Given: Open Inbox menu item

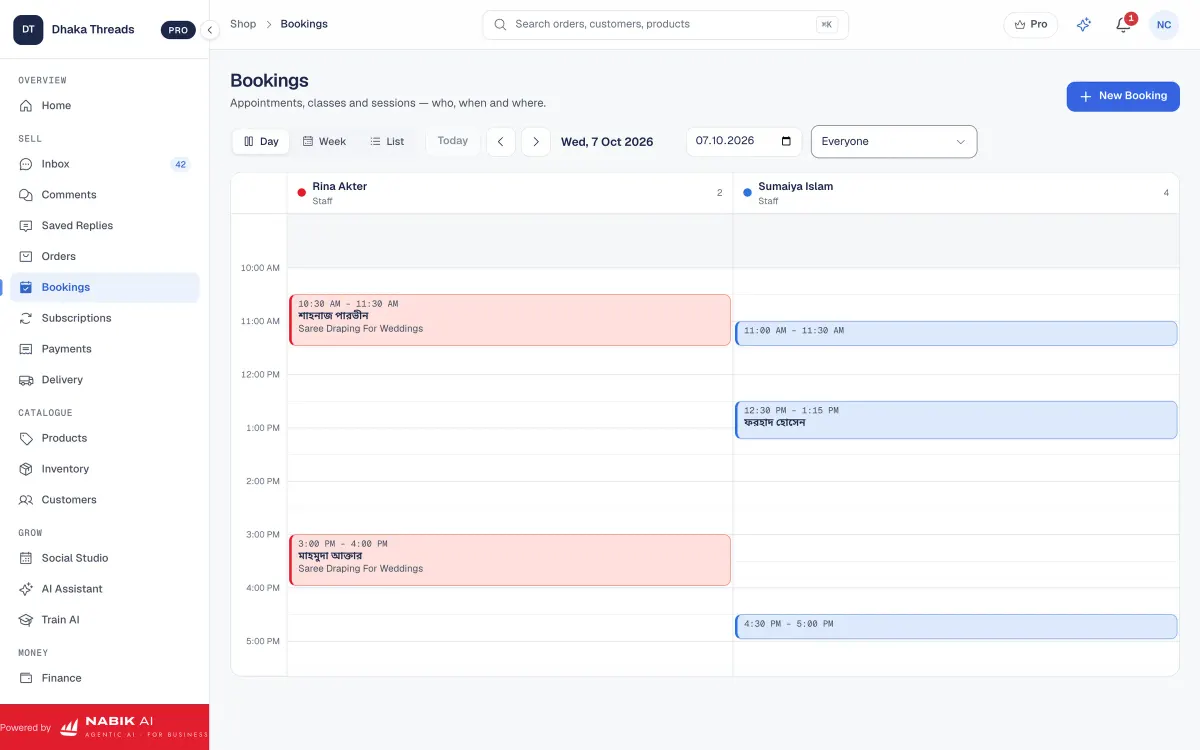Looking at the screenshot, I should coord(105,164).
